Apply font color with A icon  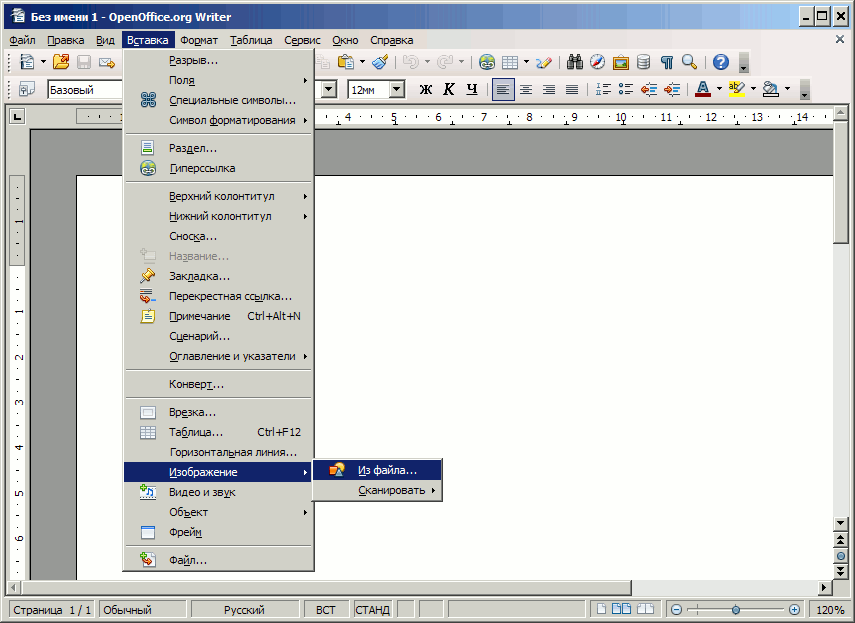point(703,89)
